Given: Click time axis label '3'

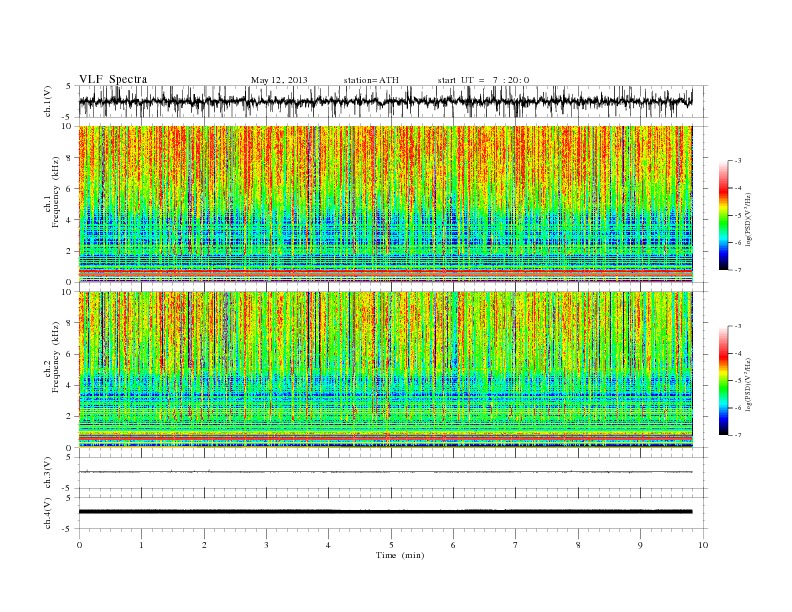Looking at the screenshot, I should coord(266,545).
